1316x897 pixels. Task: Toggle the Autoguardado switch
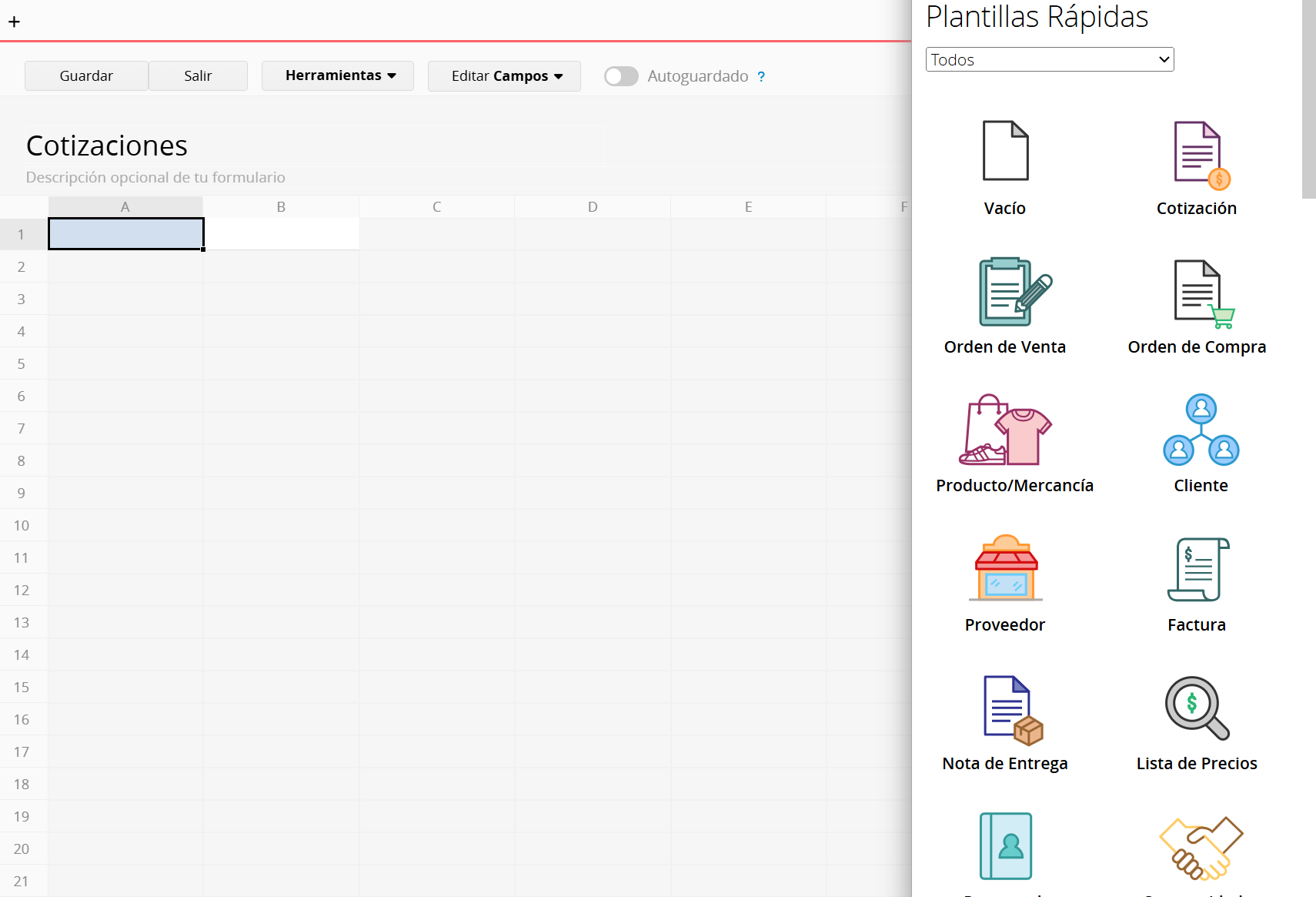pos(621,76)
